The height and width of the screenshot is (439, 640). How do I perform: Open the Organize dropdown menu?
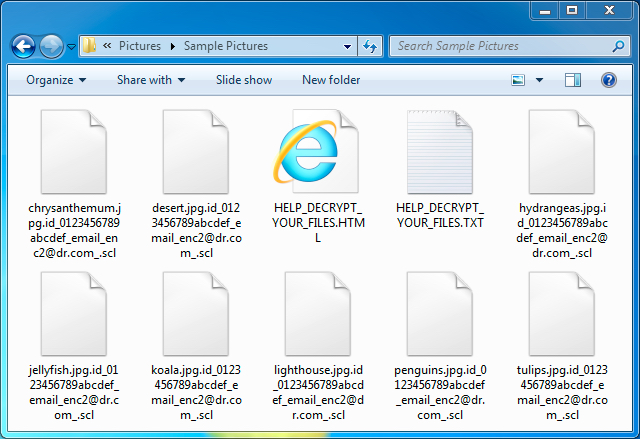click(x=56, y=80)
